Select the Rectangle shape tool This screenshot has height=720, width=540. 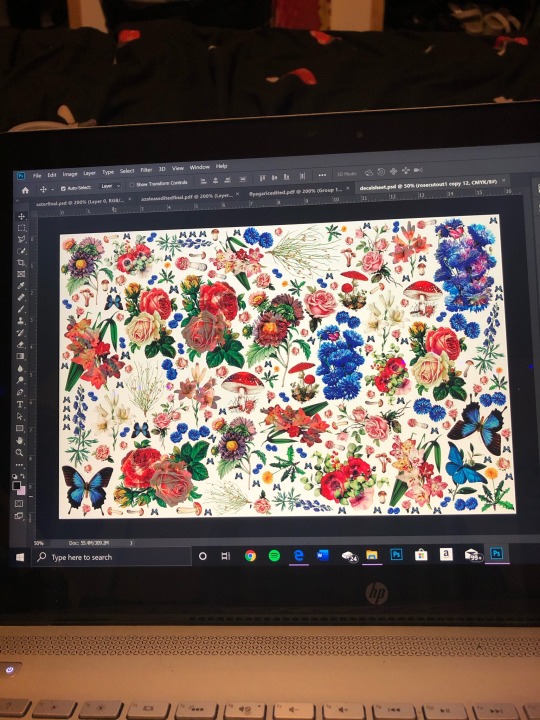pos(20,428)
